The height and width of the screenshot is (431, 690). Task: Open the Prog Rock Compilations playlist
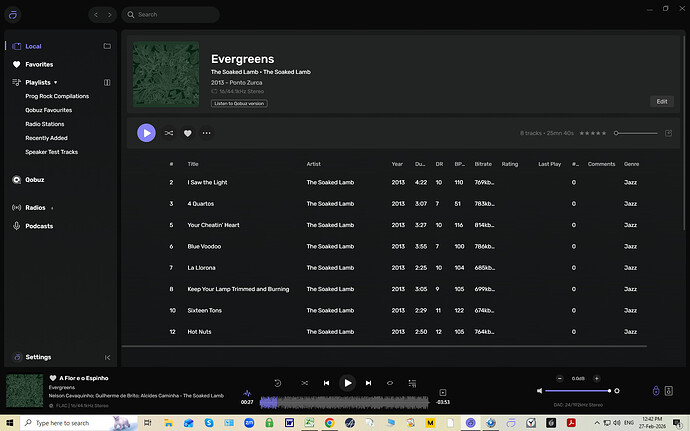click(57, 96)
